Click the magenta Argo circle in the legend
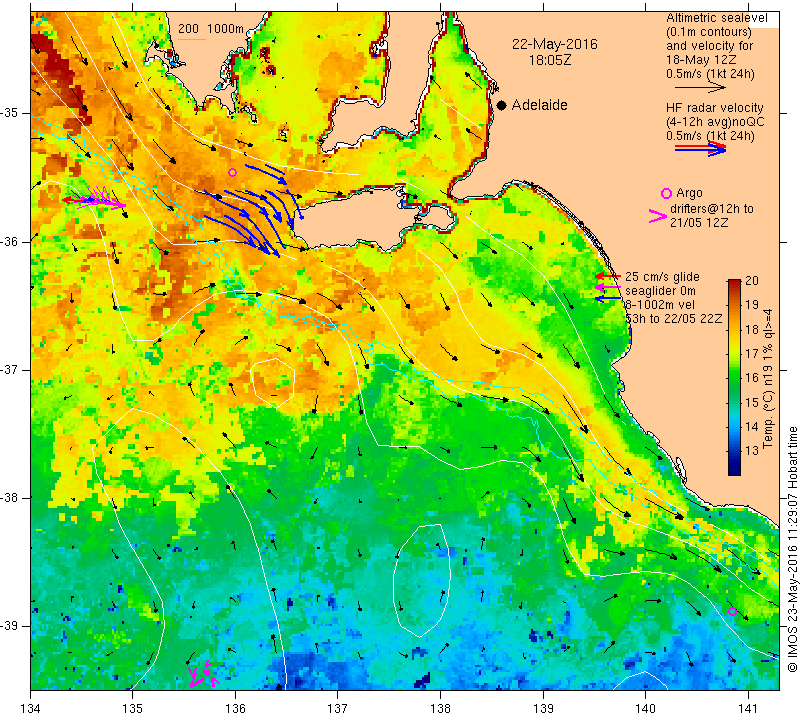800x720 pixels. pos(666,193)
